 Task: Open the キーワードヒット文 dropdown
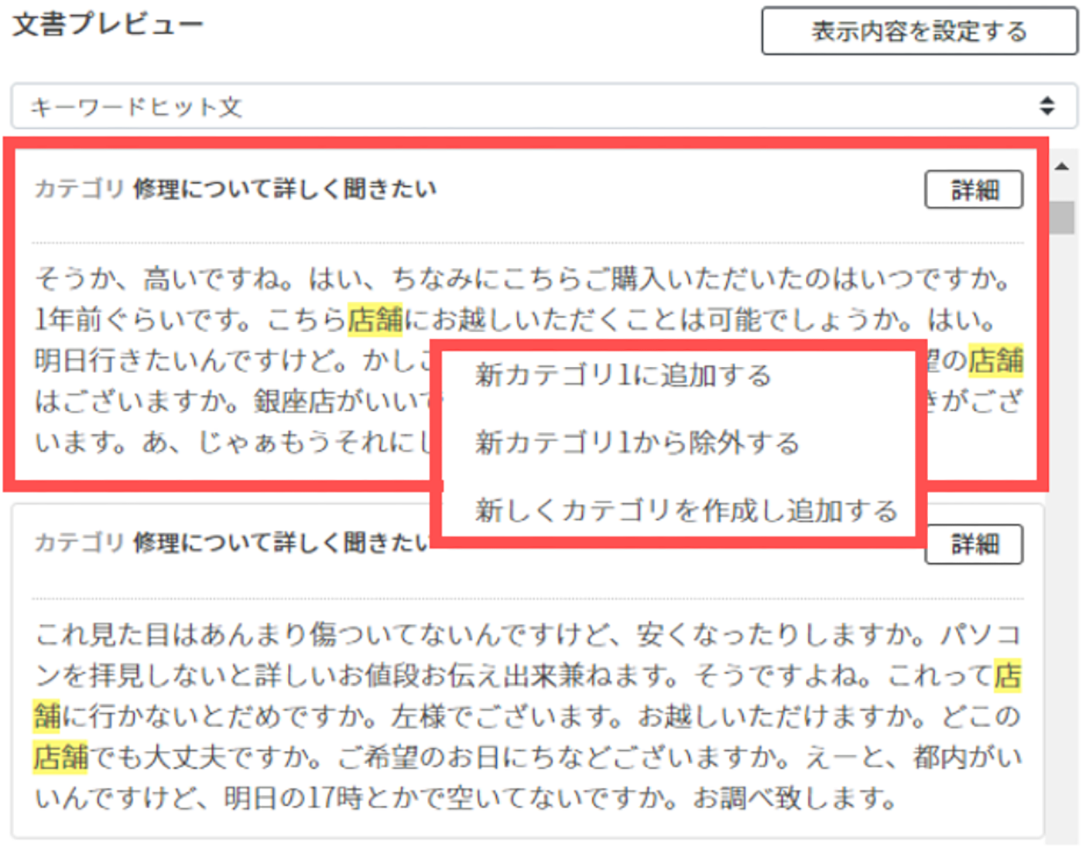tap(544, 107)
